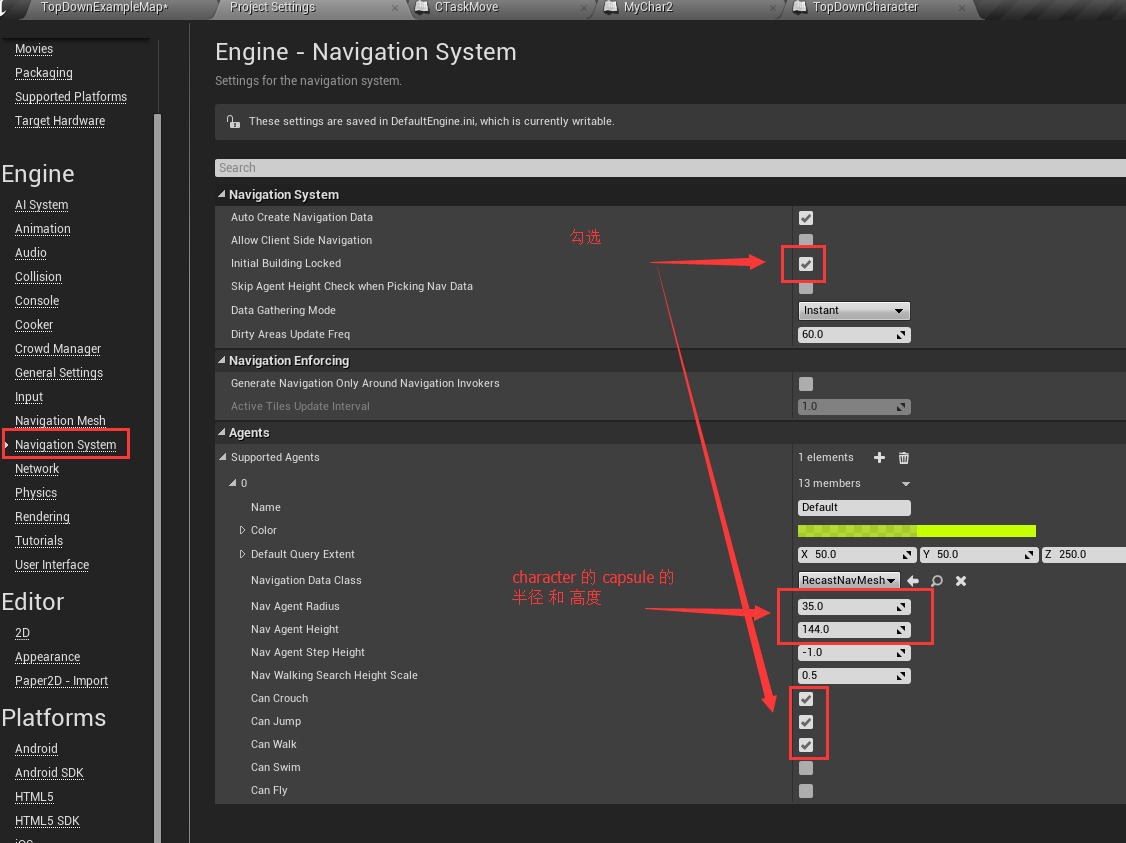Image resolution: width=1126 pixels, height=843 pixels.
Task: Click spin arrow in Nav Agent Step Height field
Action: (x=901, y=653)
